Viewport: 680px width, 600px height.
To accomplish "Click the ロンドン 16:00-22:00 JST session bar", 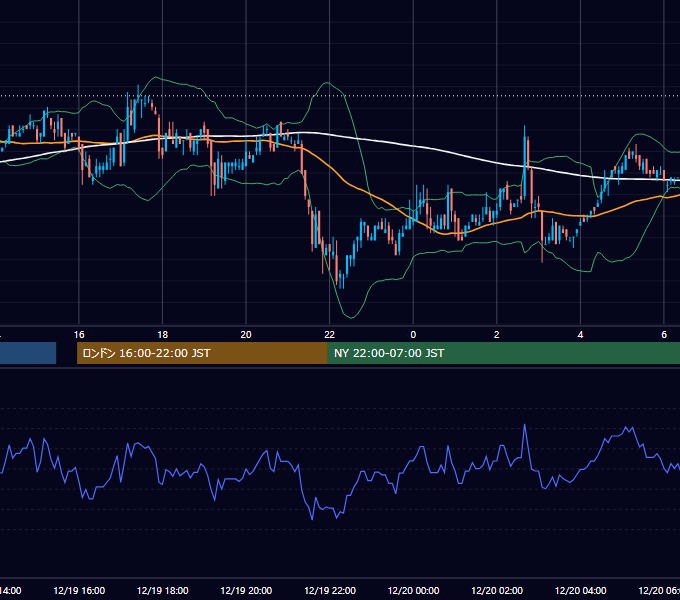I will (x=202, y=353).
